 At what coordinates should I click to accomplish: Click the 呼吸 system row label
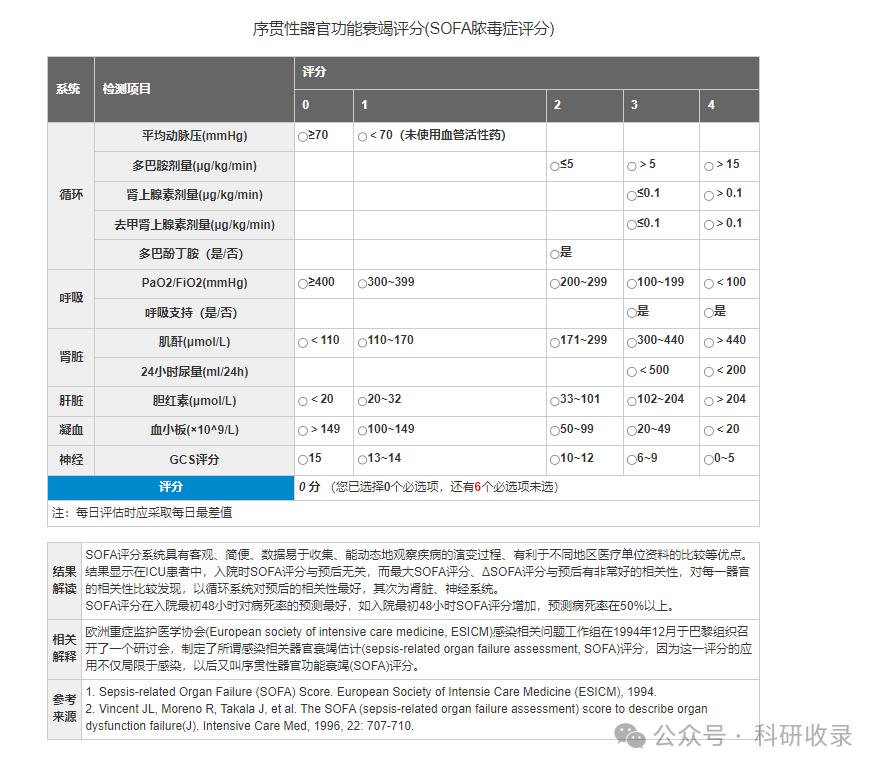(71, 298)
